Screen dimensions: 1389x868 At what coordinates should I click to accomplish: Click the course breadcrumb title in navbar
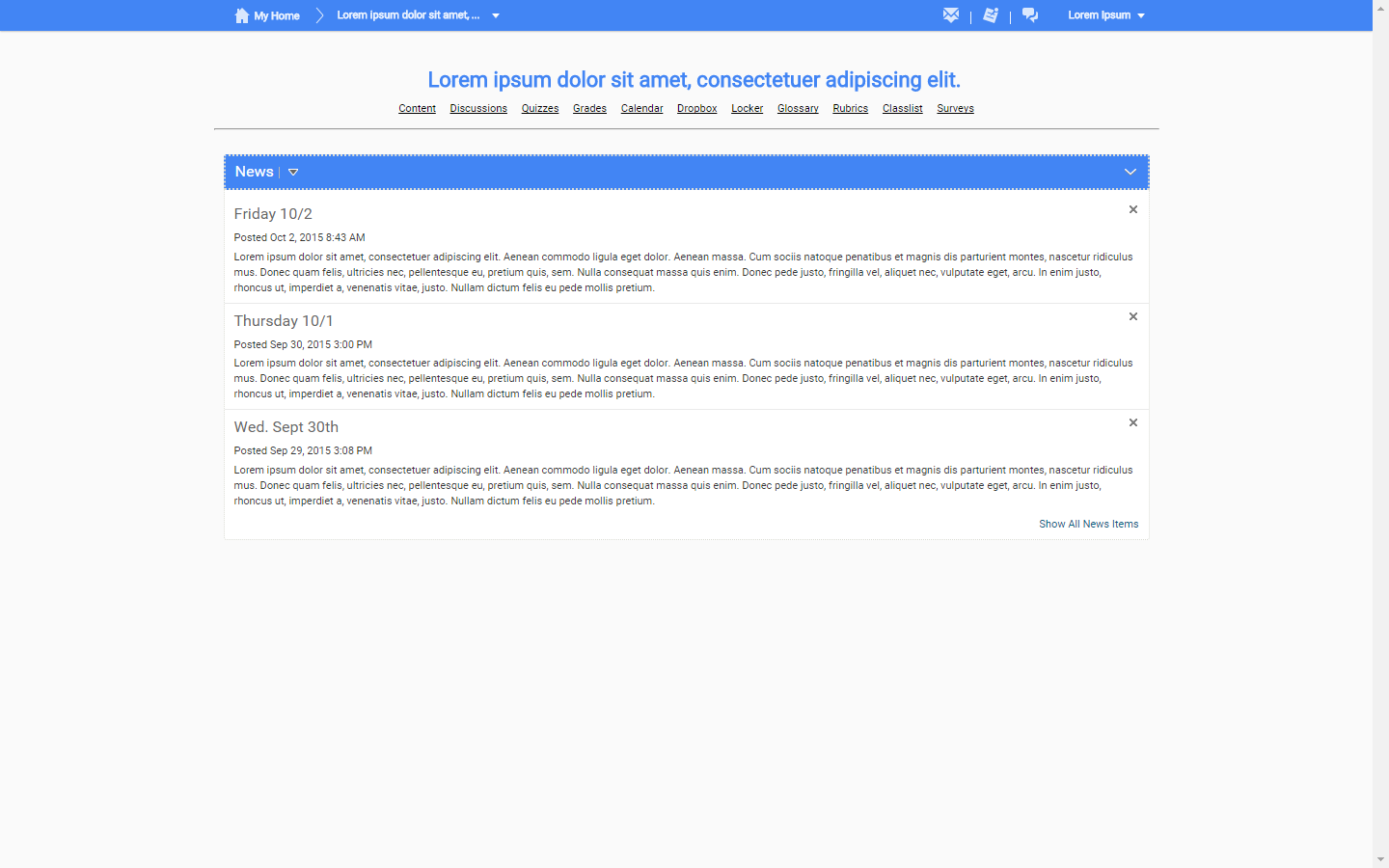click(x=408, y=15)
